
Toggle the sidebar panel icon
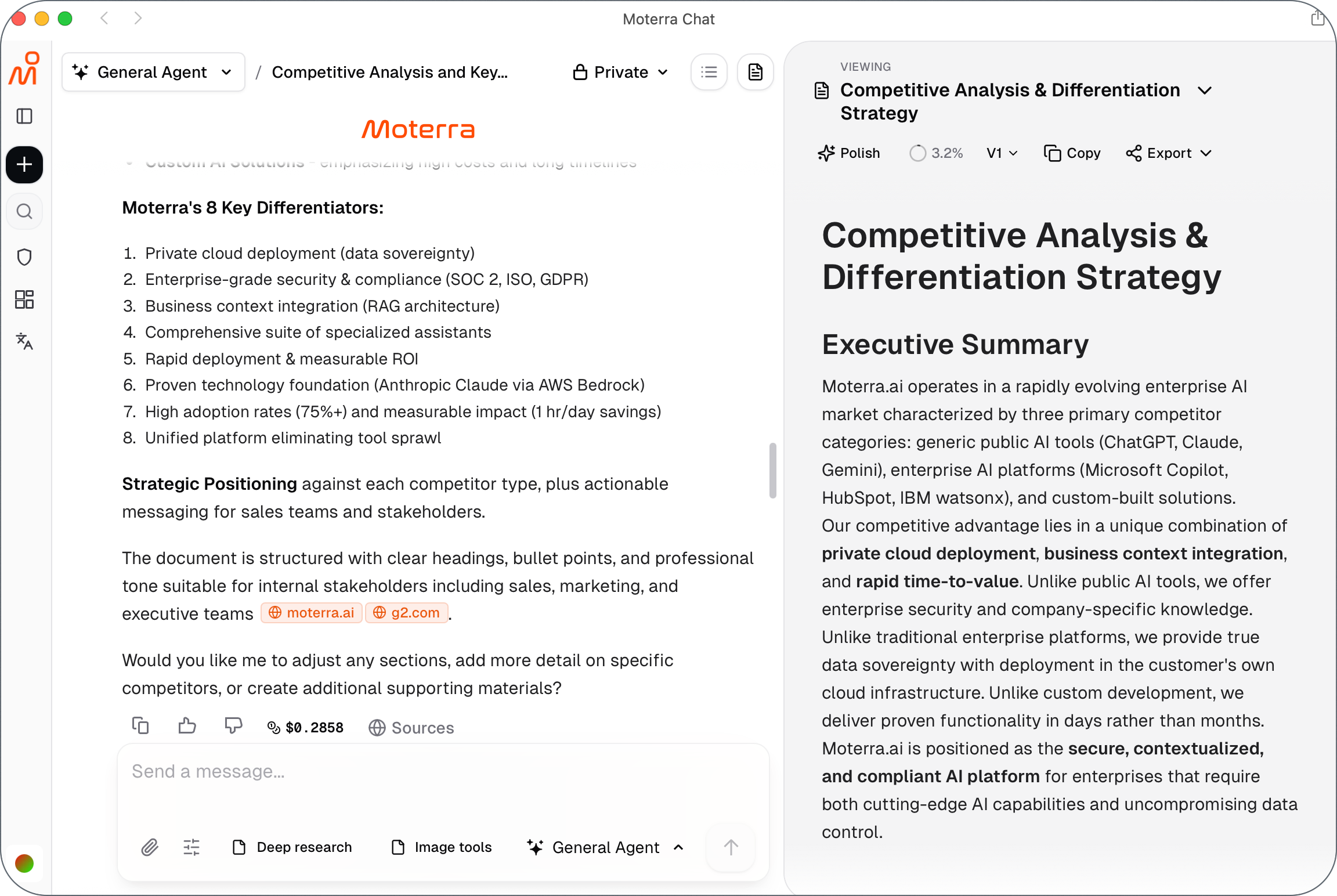tap(24, 116)
